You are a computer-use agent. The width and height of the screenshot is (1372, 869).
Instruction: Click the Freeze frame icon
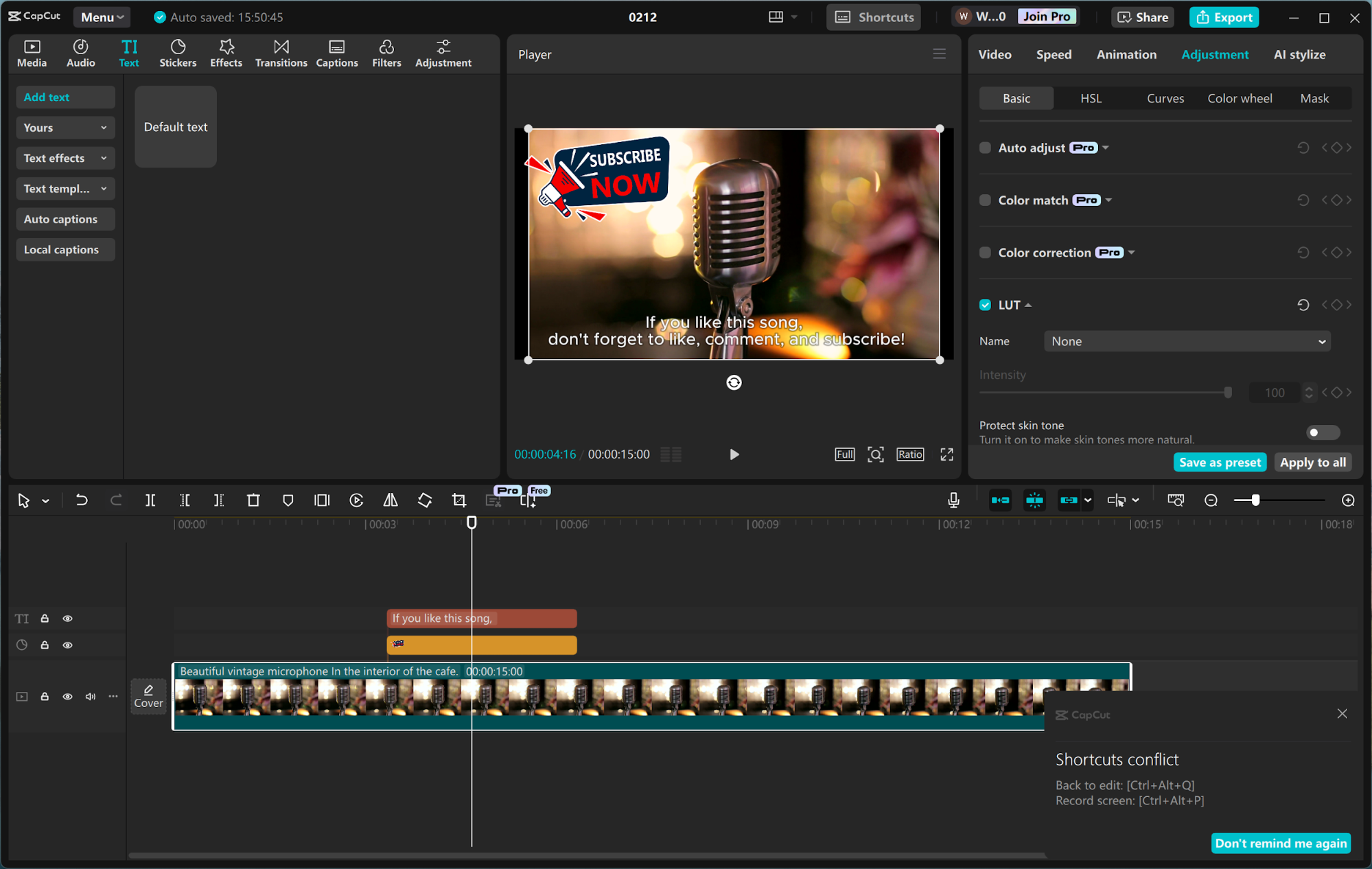pyautogui.click(x=322, y=500)
